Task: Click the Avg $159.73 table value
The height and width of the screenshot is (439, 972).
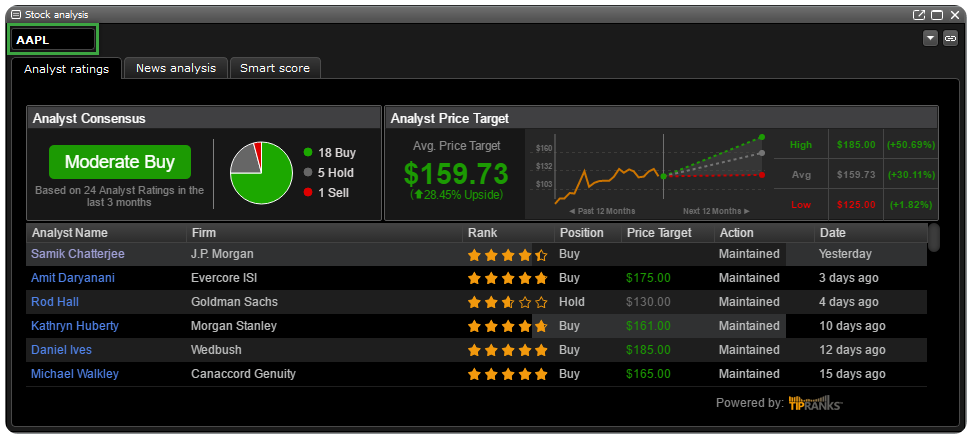Action: tap(856, 175)
